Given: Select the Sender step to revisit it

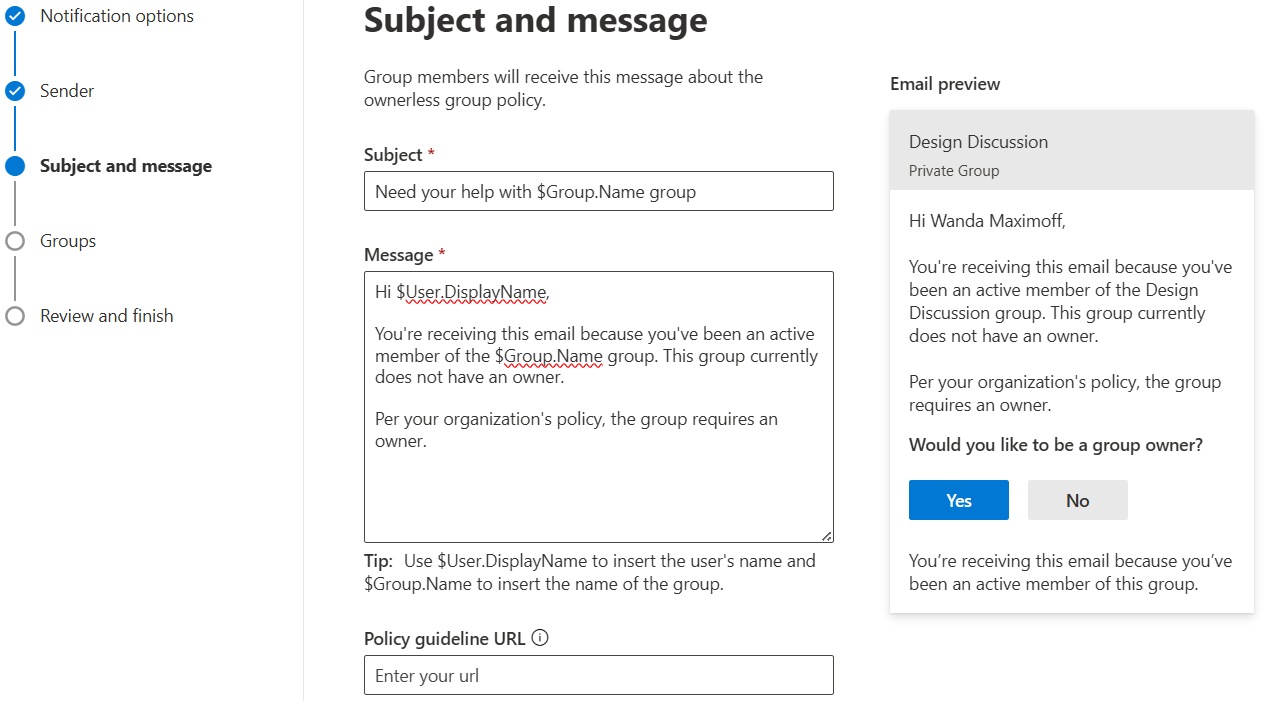Looking at the screenshot, I should tap(66, 90).
